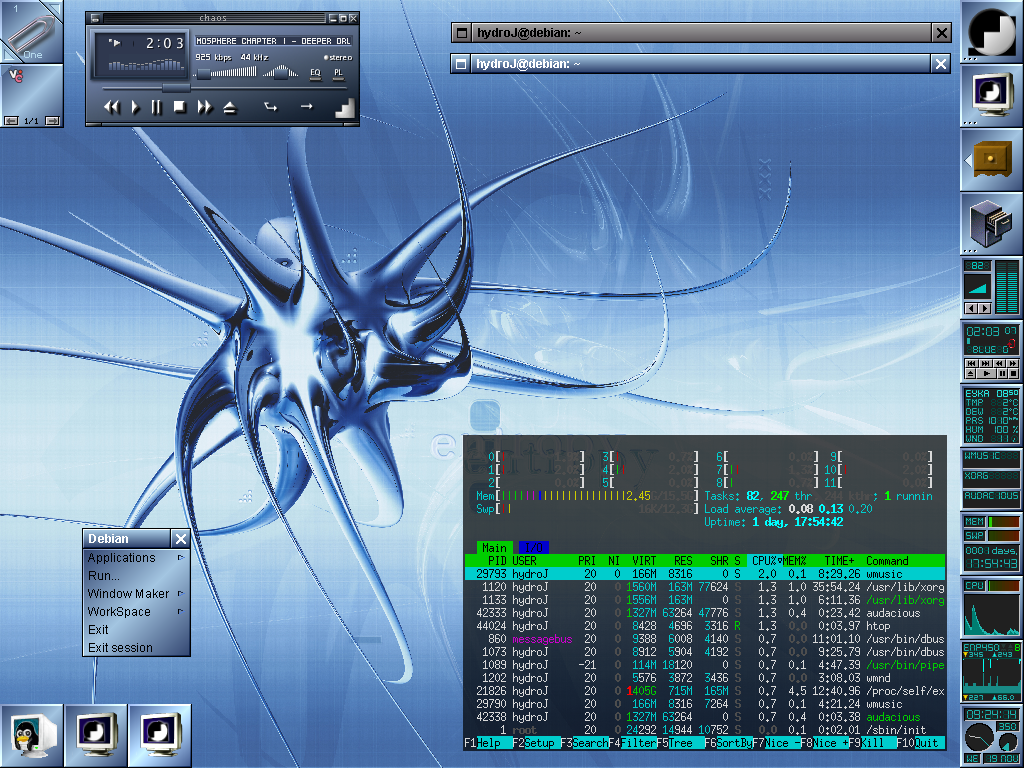1024x768 pixels.
Task: Toggle shuffle mode in the player
Action: [x=270, y=107]
